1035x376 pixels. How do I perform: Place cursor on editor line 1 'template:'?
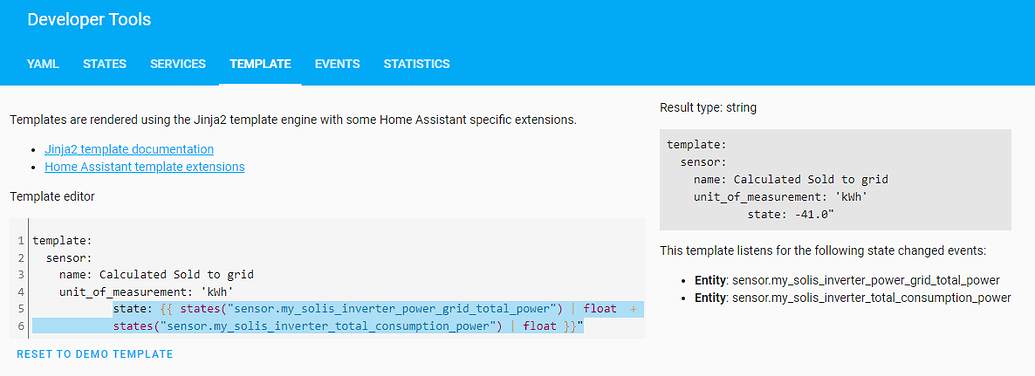pyautogui.click(x=63, y=241)
